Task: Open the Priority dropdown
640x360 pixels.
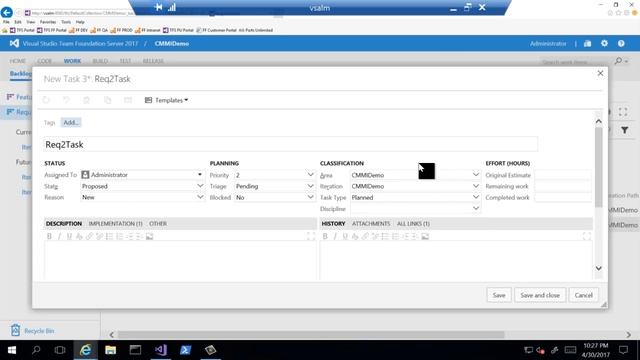Action: tap(310, 175)
